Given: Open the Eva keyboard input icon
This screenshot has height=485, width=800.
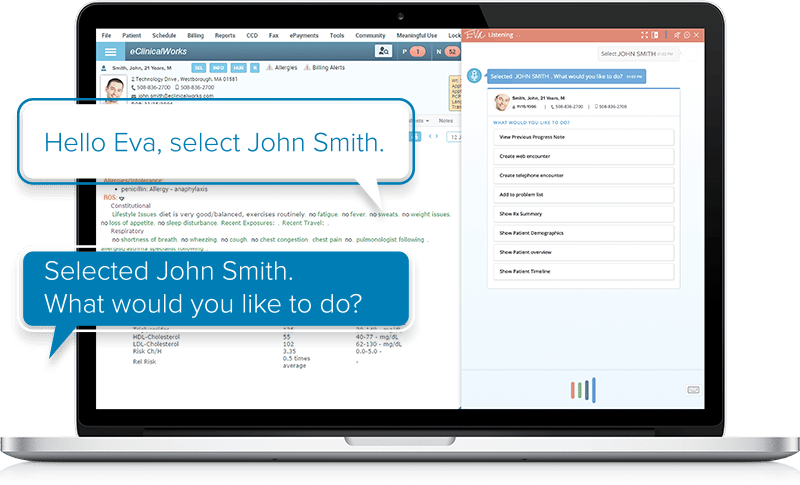Looking at the screenshot, I should (x=693, y=390).
